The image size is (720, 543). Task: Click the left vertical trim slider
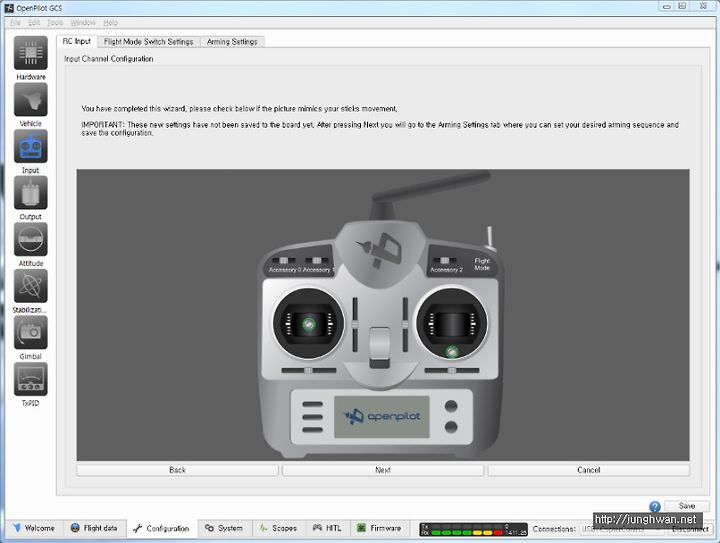(x=355, y=325)
